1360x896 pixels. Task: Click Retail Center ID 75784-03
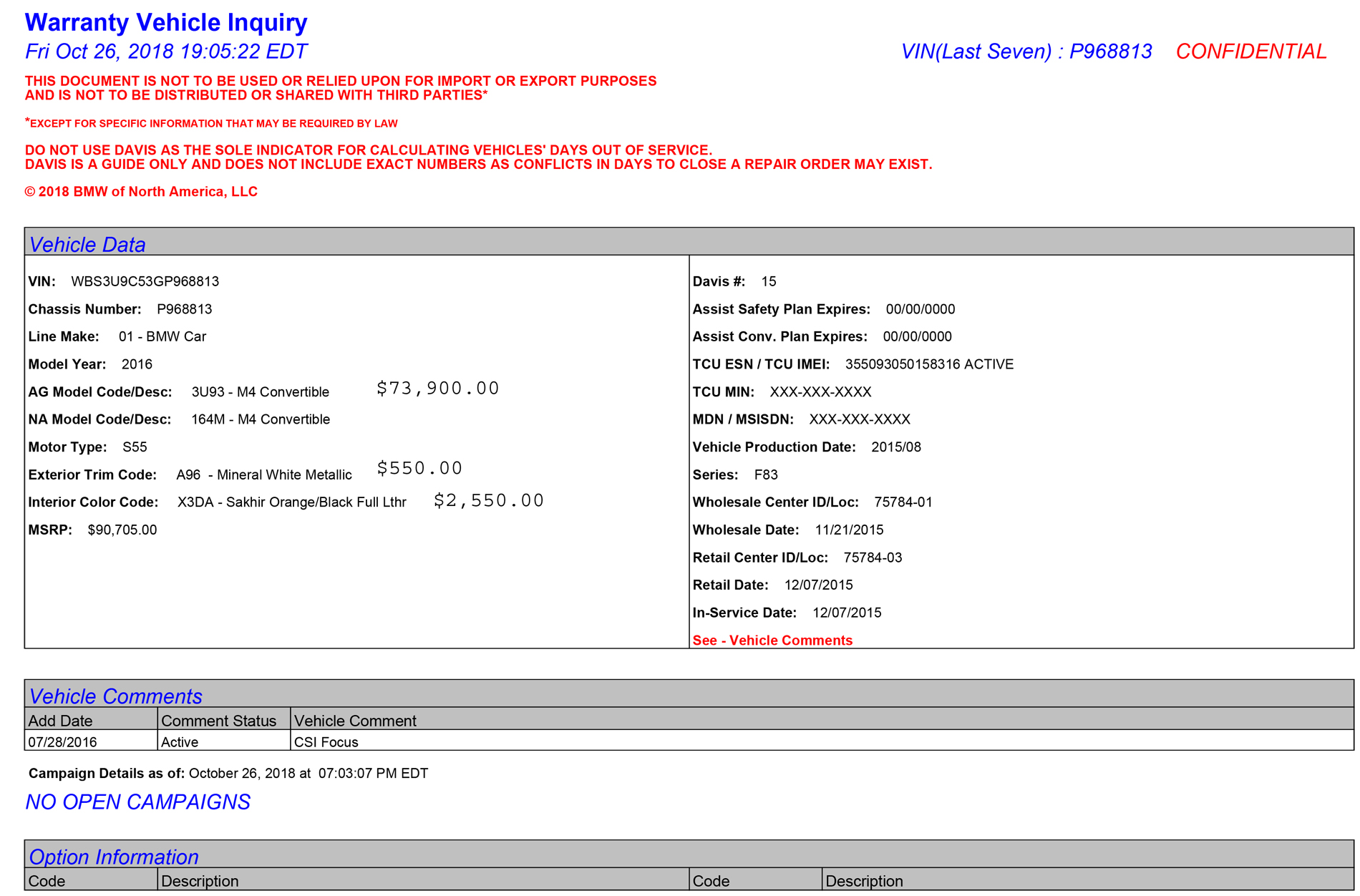pyautogui.click(x=873, y=558)
